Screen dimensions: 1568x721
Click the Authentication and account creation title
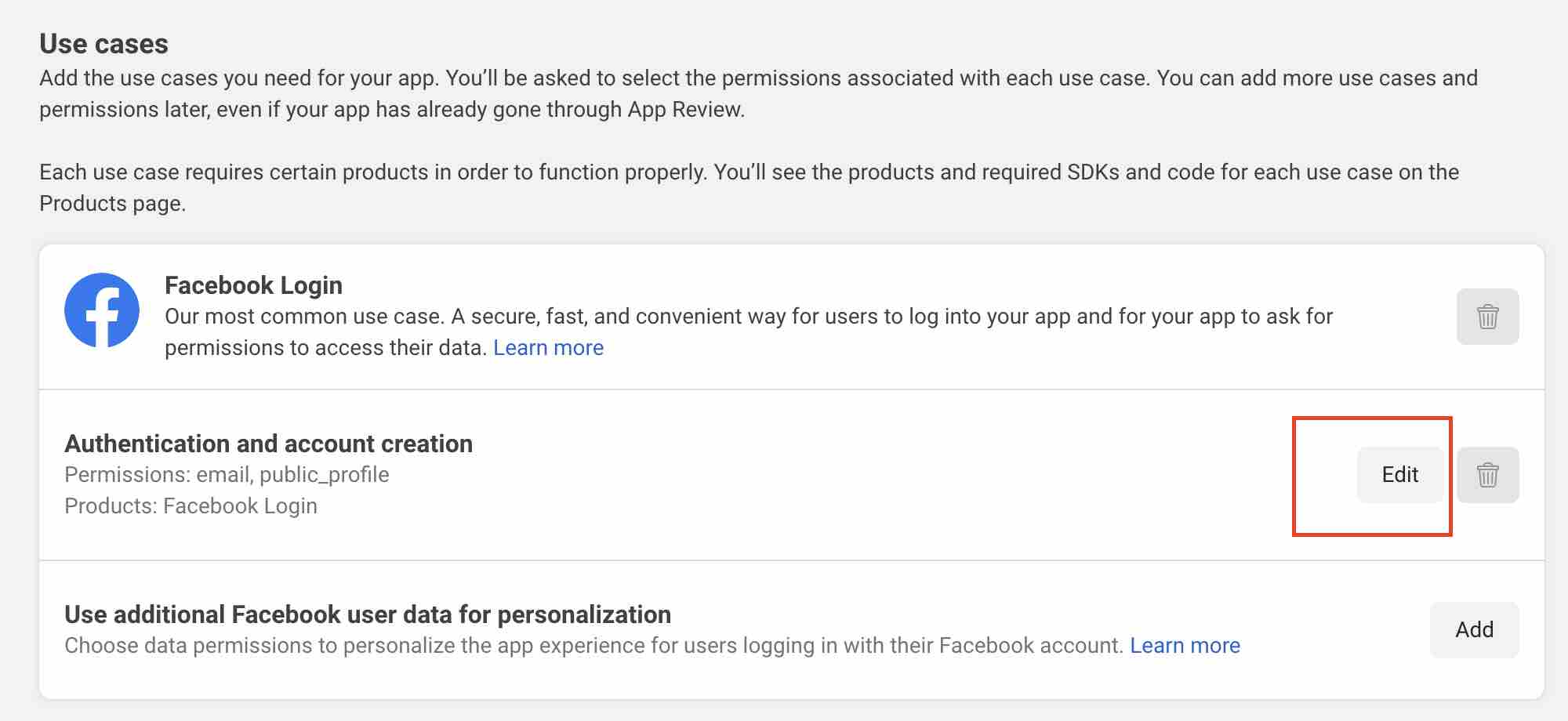tap(268, 444)
